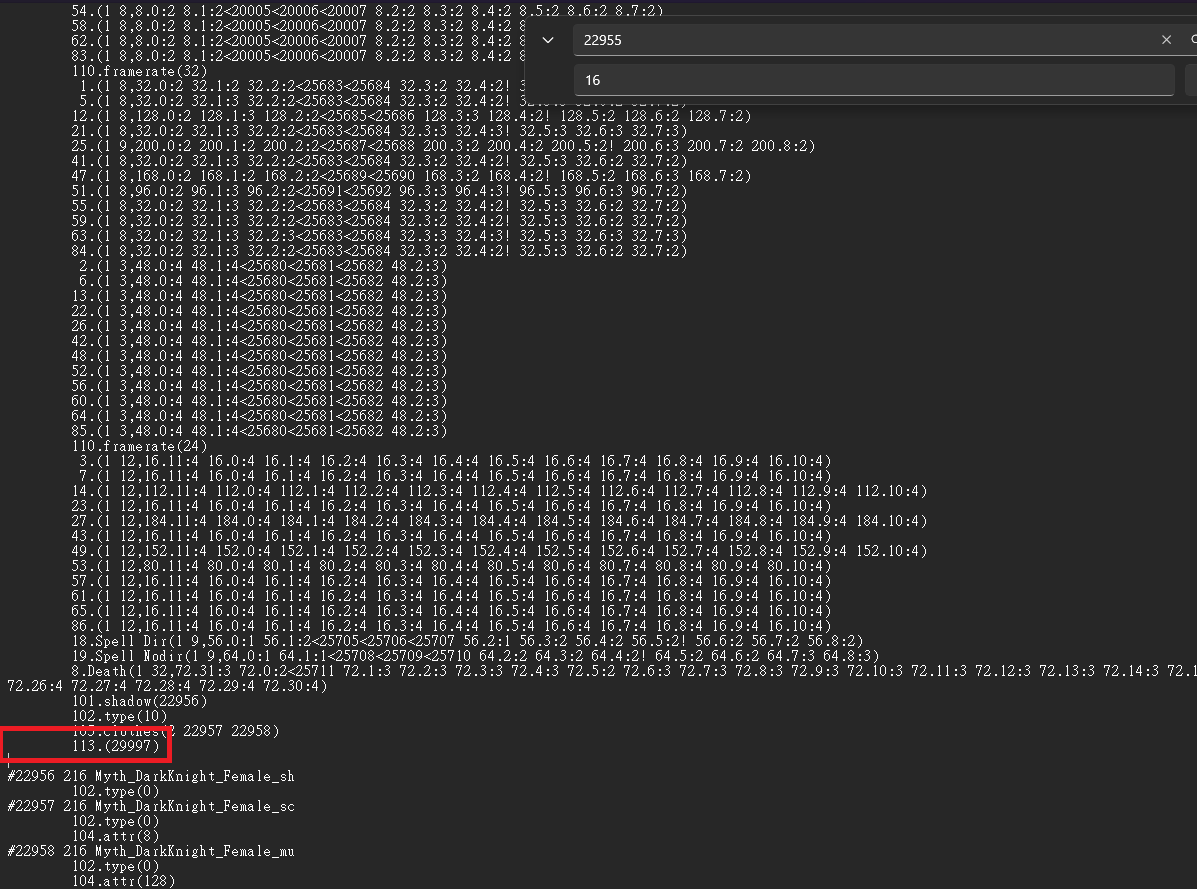The width and height of the screenshot is (1197, 889).
Task: Click the line starting 85.(1 3,48.0:4
Action: (x=260, y=430)
